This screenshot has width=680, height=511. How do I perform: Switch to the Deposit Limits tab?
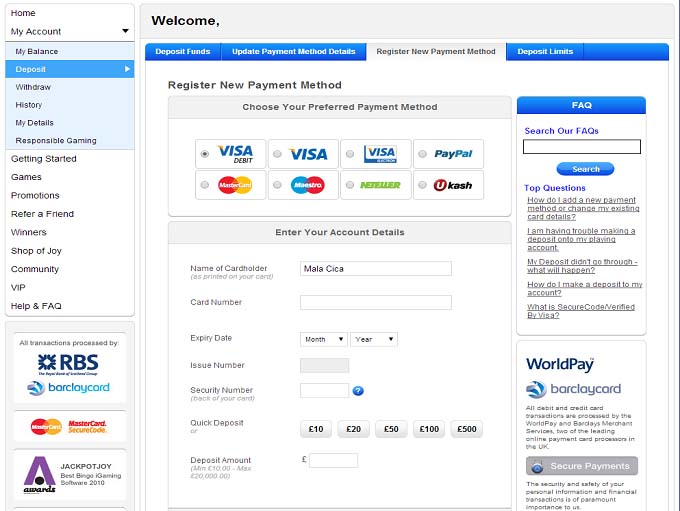545,52
